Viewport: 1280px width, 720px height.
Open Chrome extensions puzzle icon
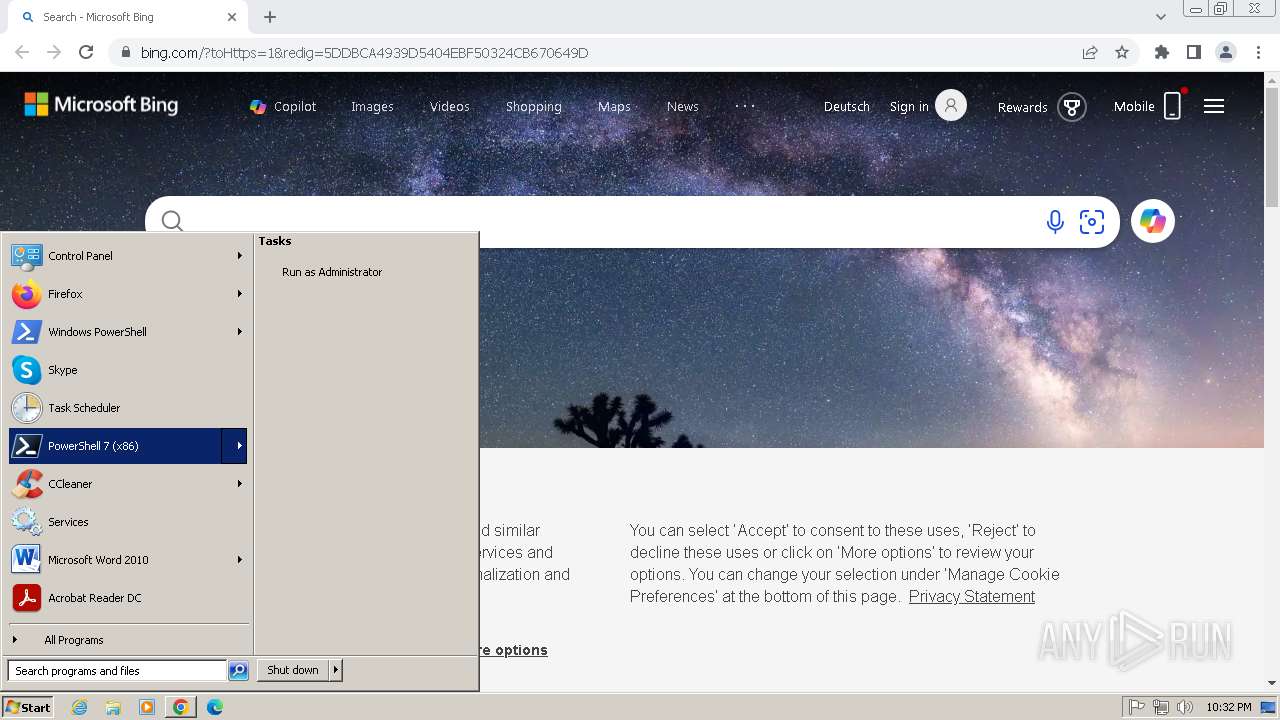pos(1162,52)
